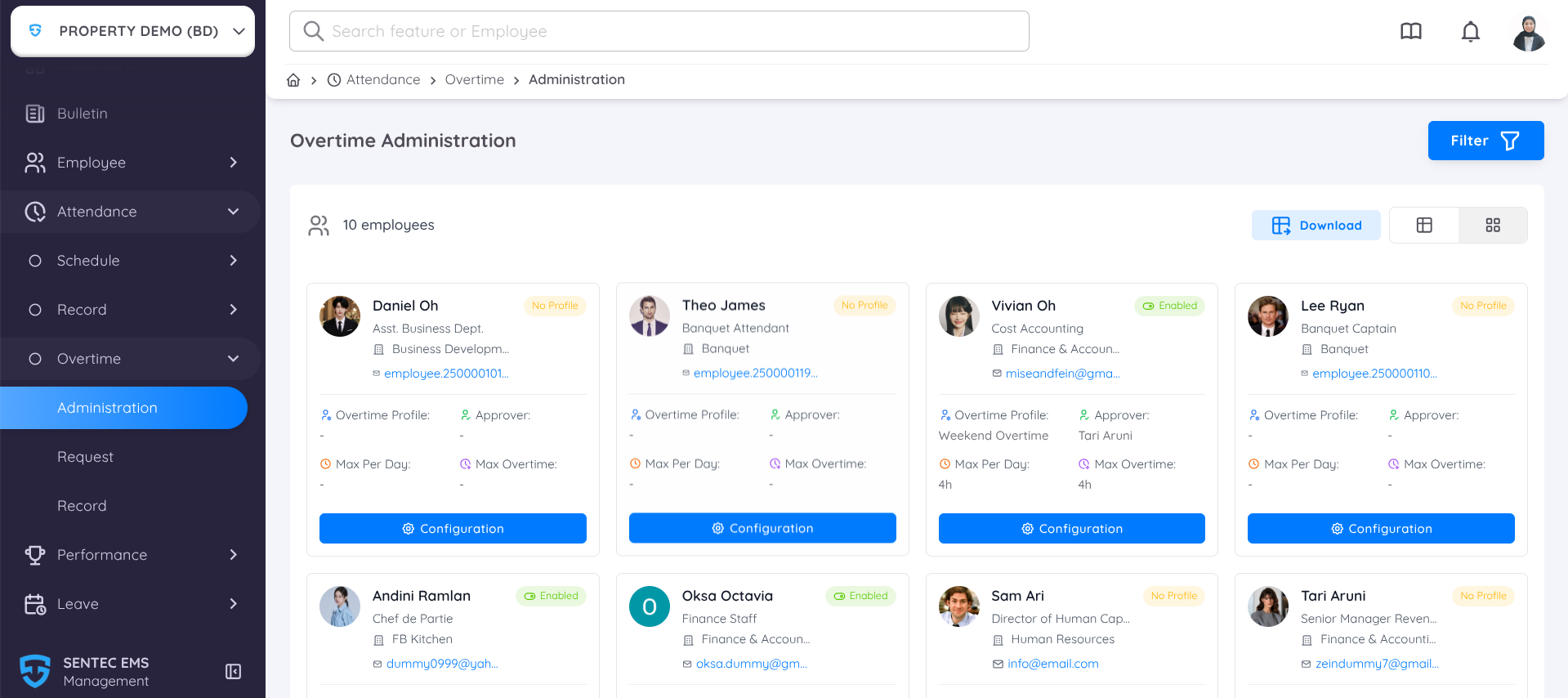The width and height of the screenshot is (1568, 698).
Task: Expand the Schedule submenu arrow
Action: [234, 261]
